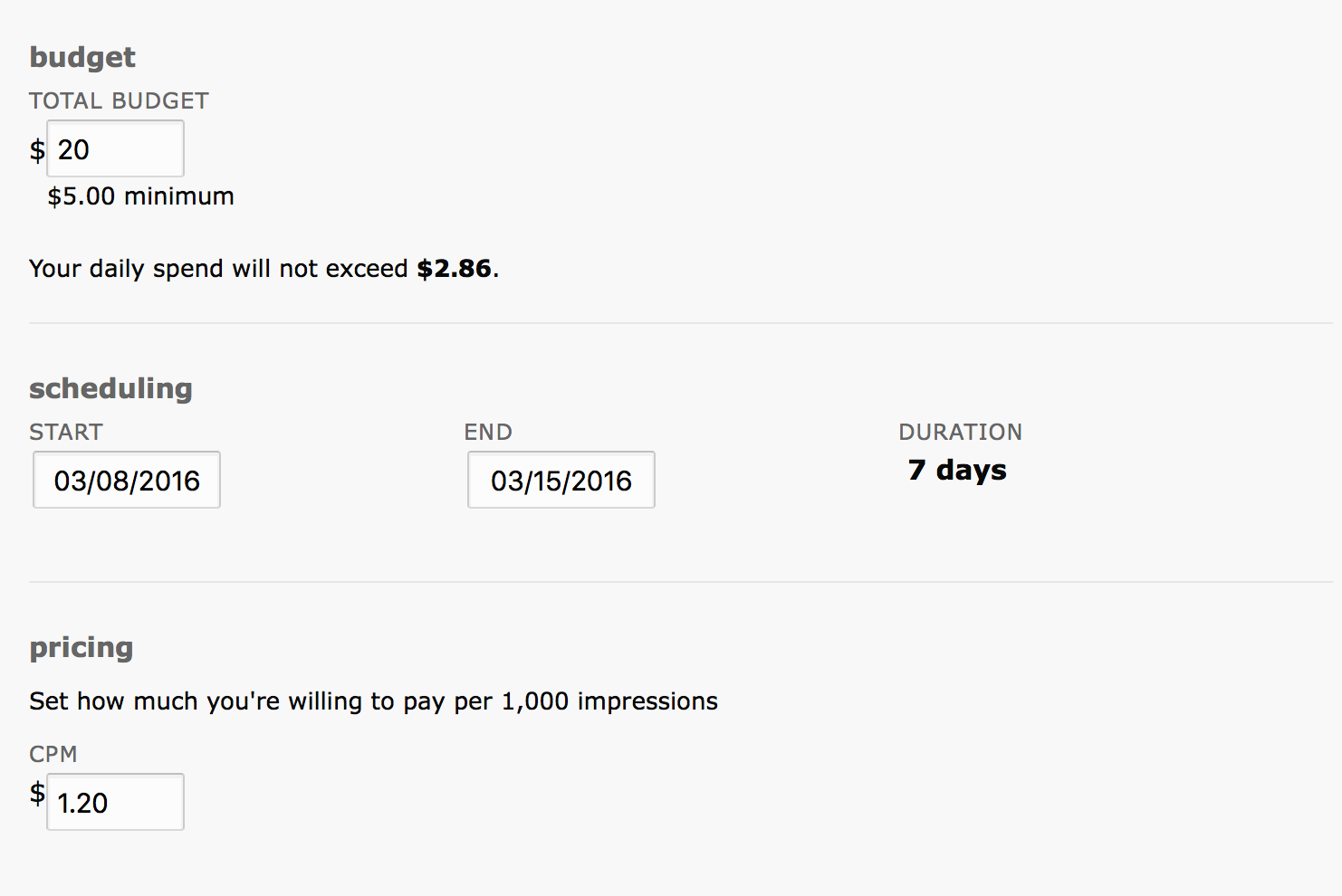Click the pay per 1,000 impressions description
The width and height of the screenshot is (1342, 896).
[x=373, y=701]
